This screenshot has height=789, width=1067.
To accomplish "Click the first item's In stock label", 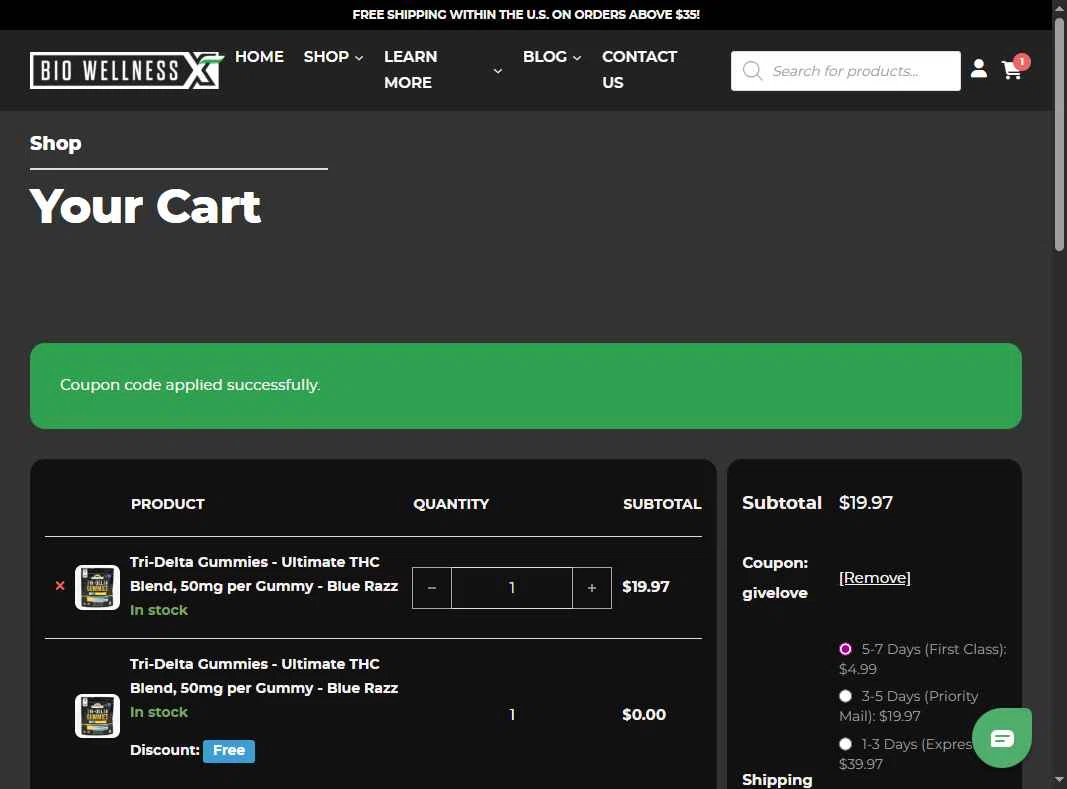I will point(159,610).
